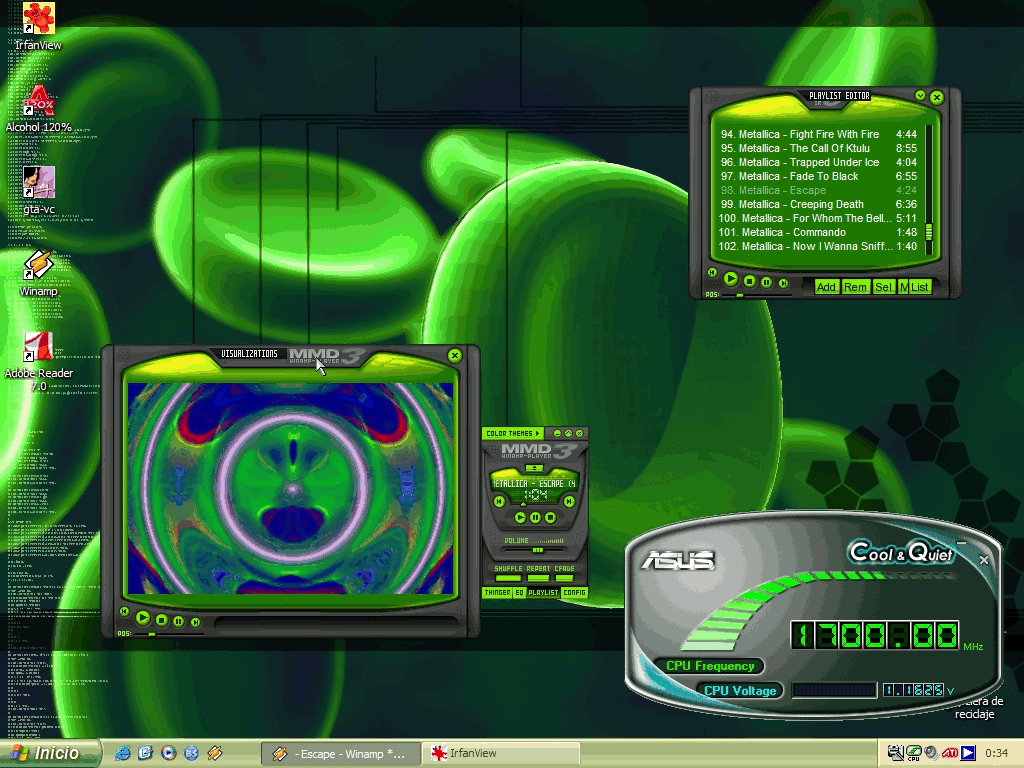The image size is (1024, 768).
Task: Open the EQ tab
Action: tap(519, 592)
